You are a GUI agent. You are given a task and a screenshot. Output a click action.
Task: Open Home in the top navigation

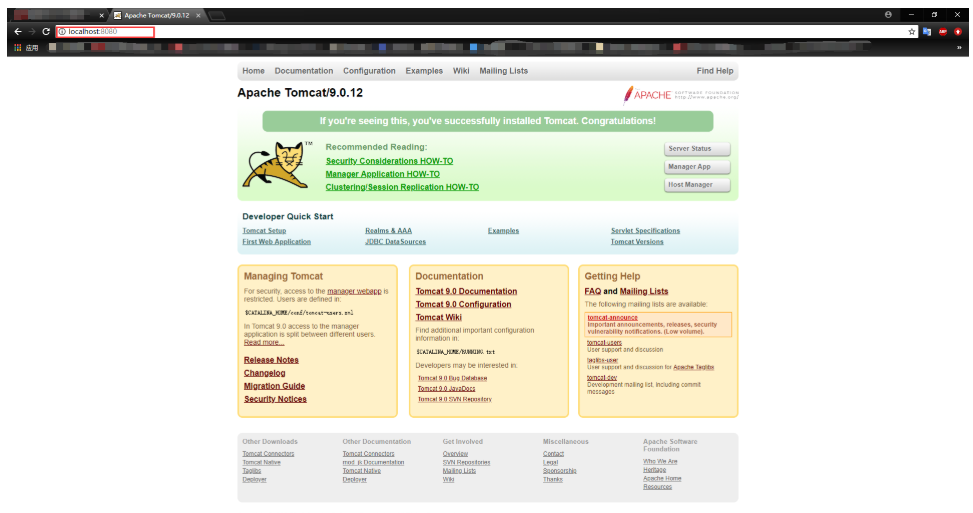(253, 71)
